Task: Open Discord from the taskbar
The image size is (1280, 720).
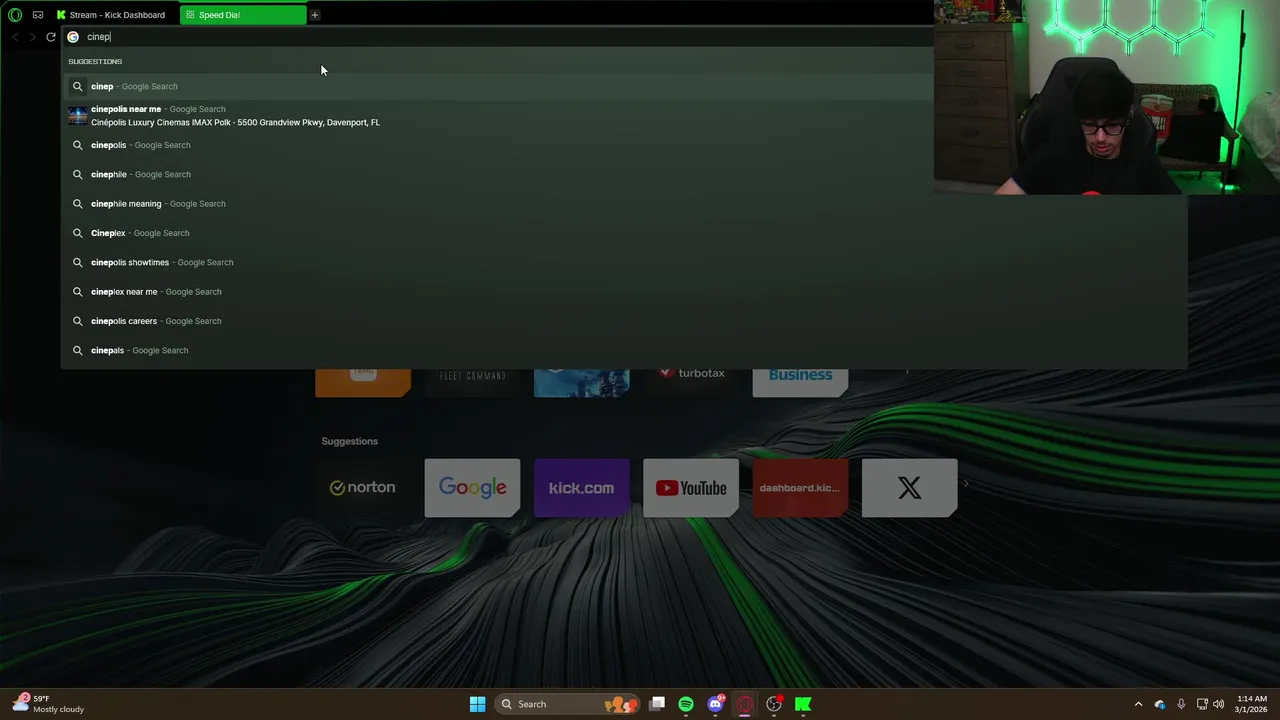Action: pyautogui.click(x=715, y=704)
